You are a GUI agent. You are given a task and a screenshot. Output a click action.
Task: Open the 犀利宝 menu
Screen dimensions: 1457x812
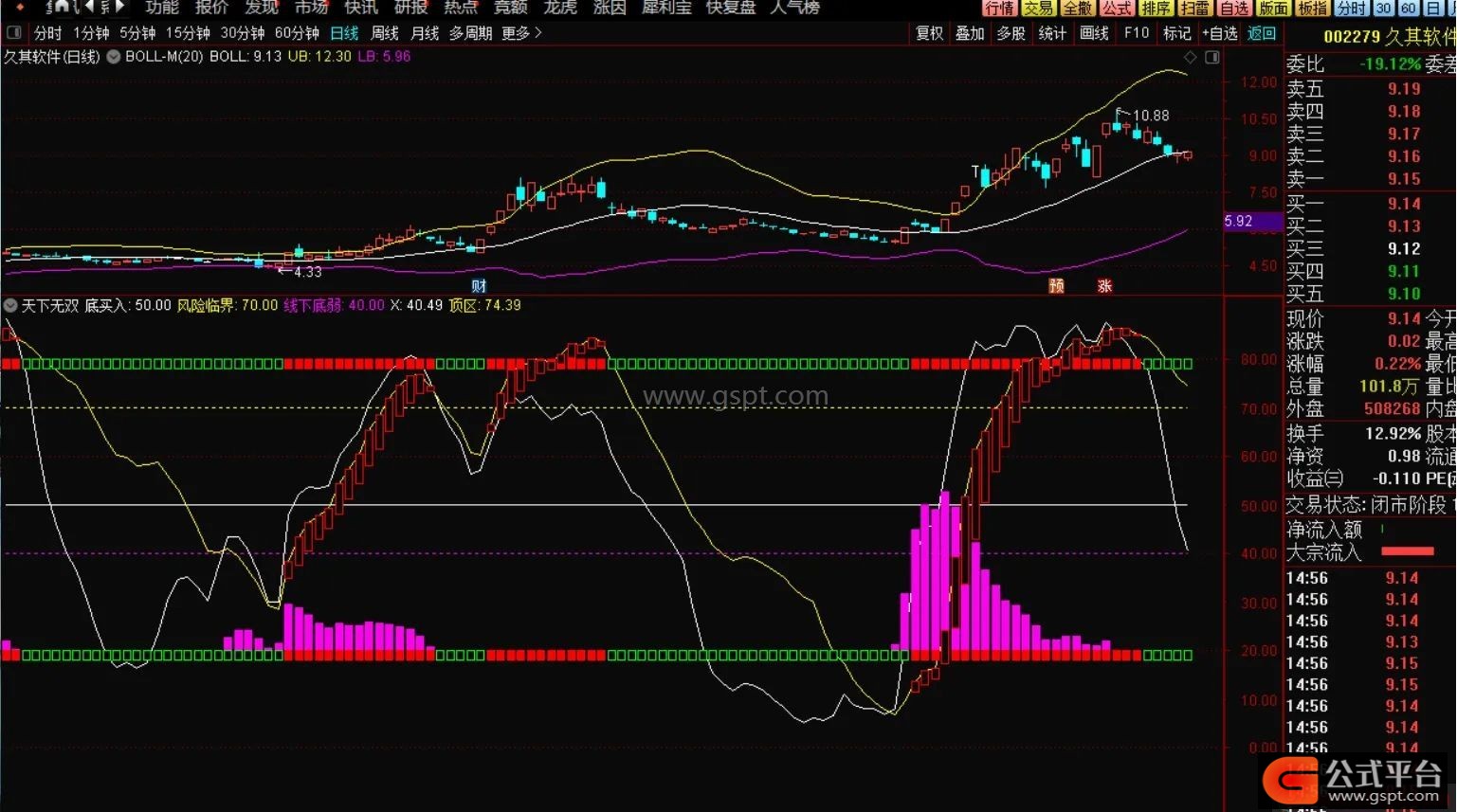point(666,8)
